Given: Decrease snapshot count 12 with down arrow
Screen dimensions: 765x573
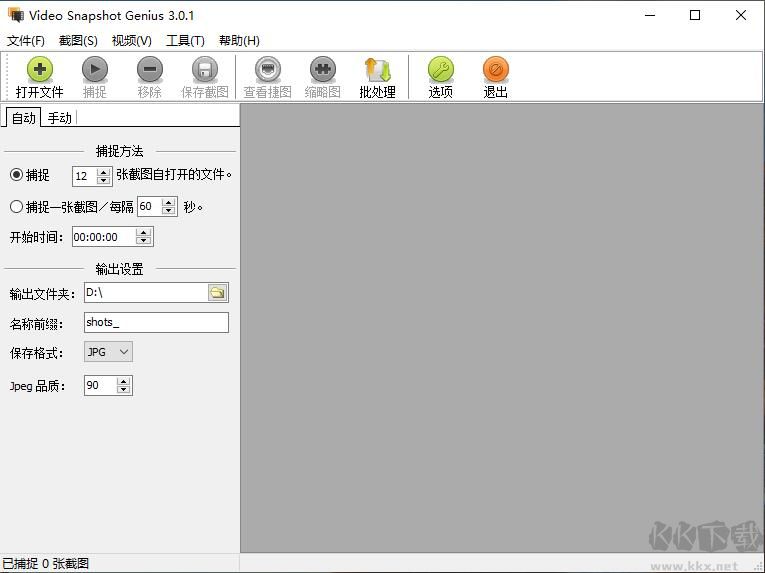Looking at the screenshot, I should point(103,181).
